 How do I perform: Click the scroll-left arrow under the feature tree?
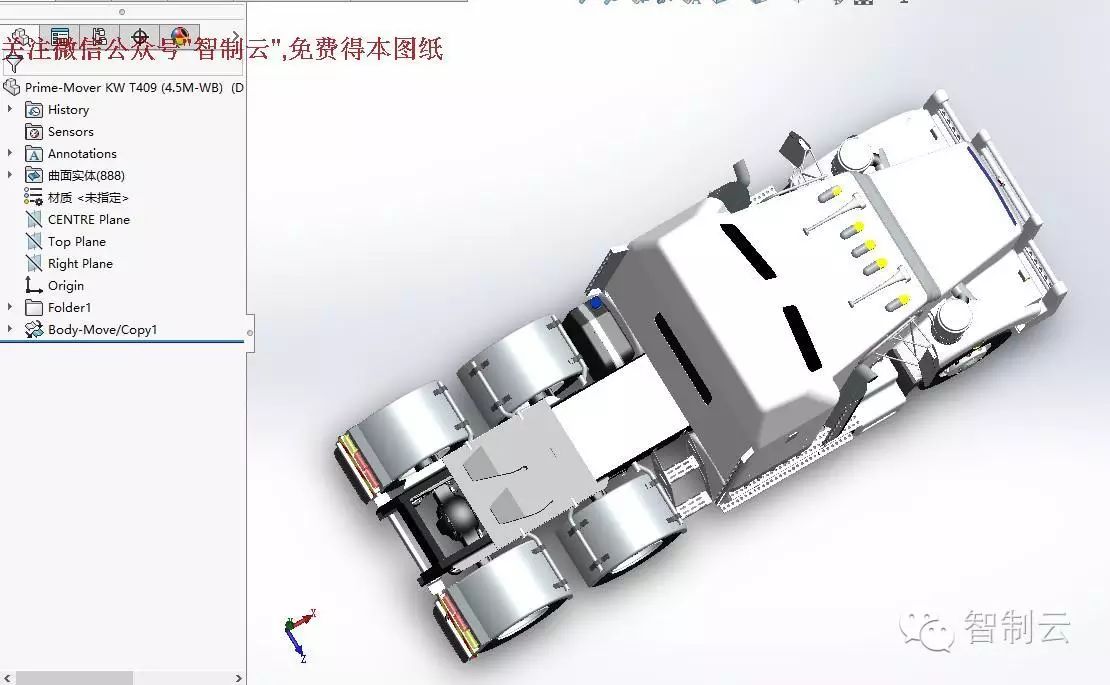pyautogui.click(x=6, y=678)
